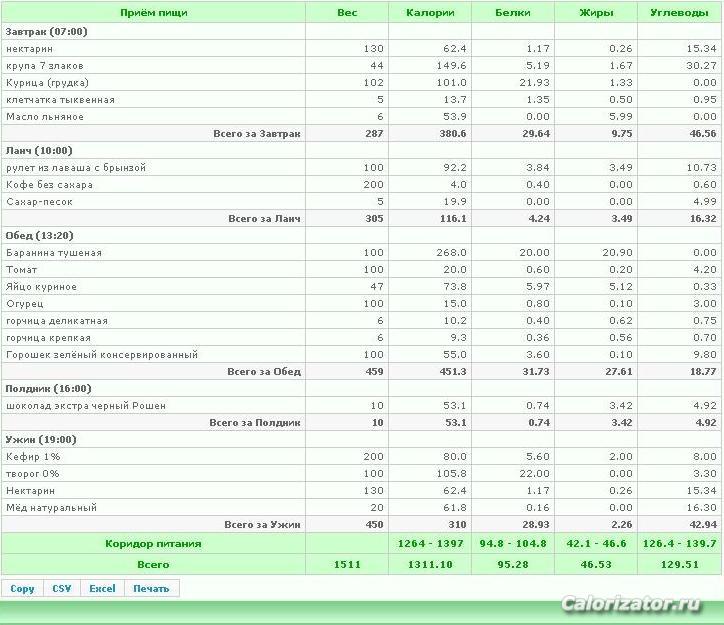Click the Баранина тушеная row

pyautogui.click(x=361, y=252)
